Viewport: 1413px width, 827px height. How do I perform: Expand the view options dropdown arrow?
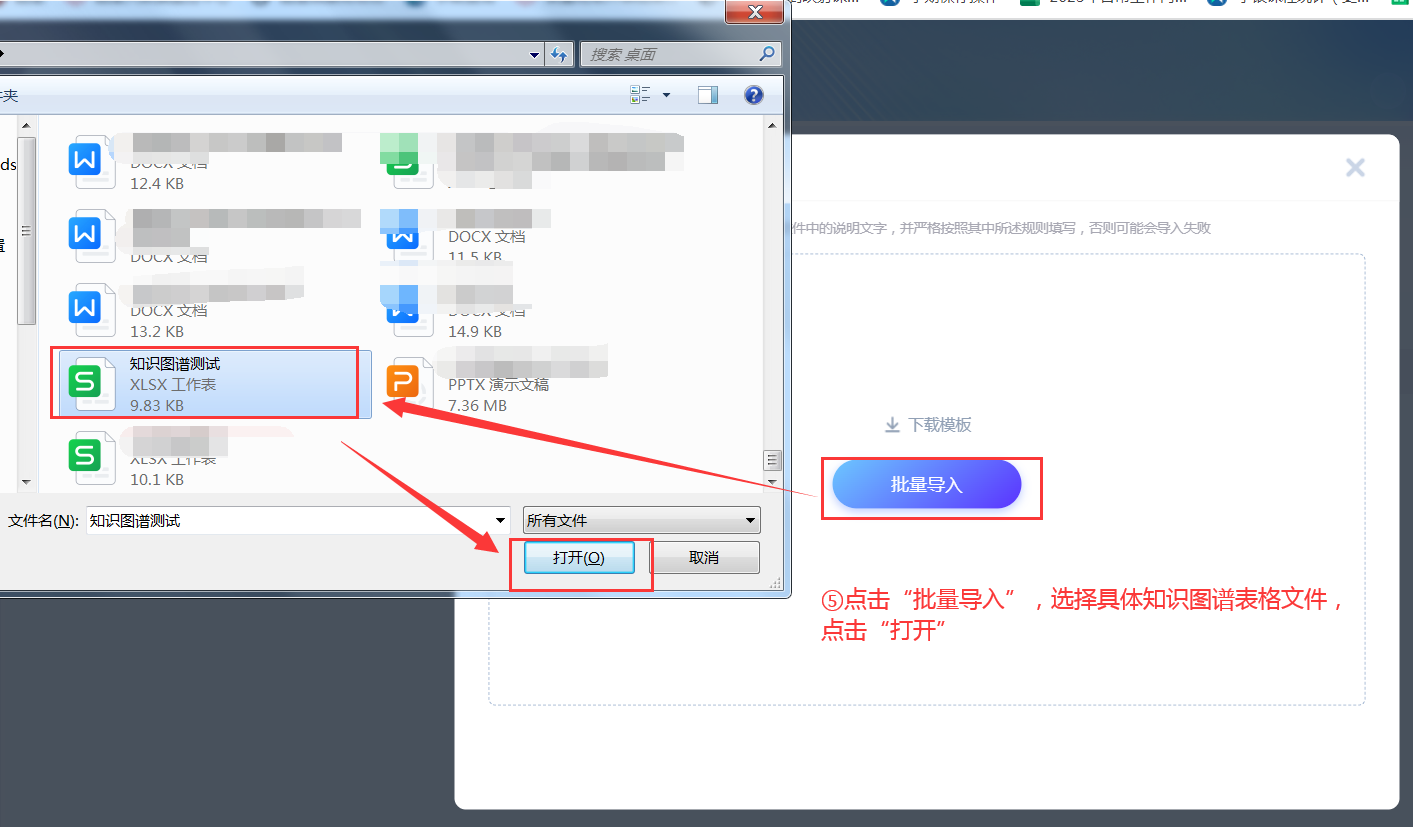pos(667,95)
